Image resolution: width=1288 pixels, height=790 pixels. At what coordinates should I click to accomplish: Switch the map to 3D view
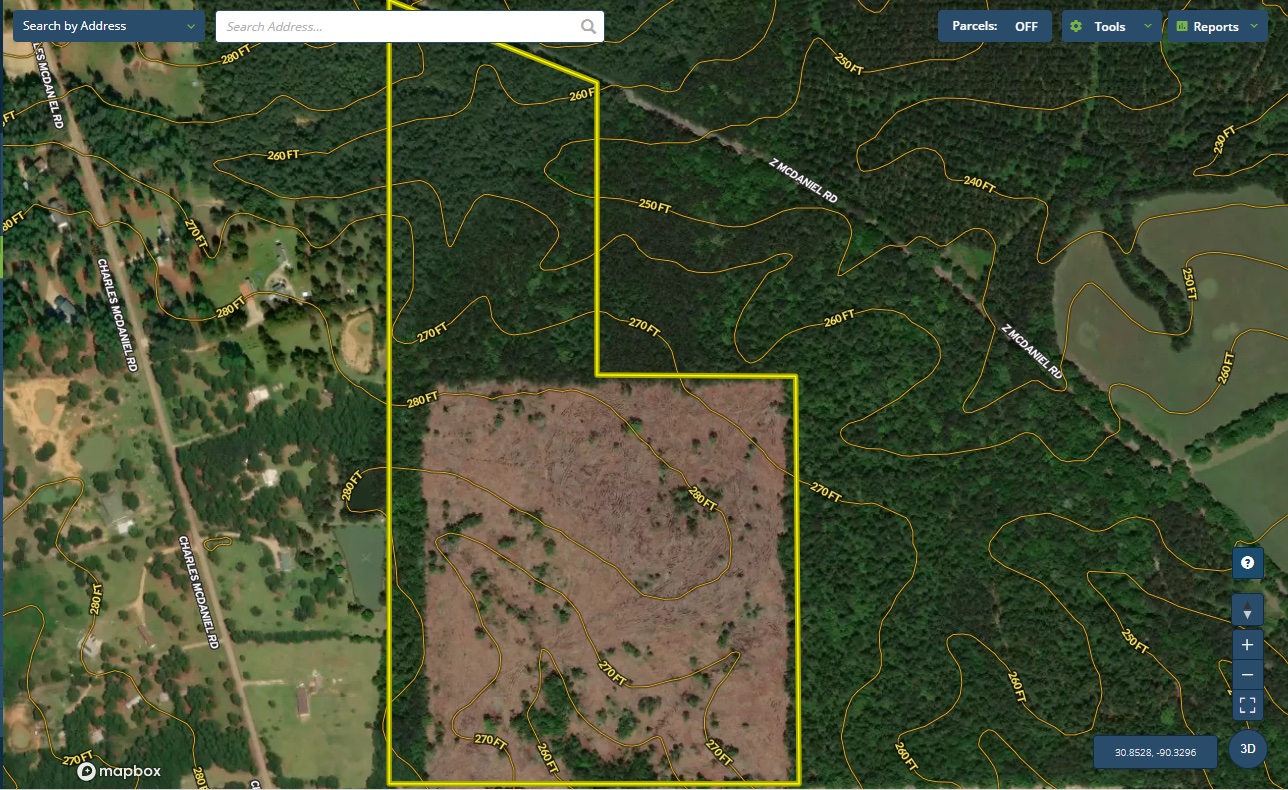(1247, 748)
